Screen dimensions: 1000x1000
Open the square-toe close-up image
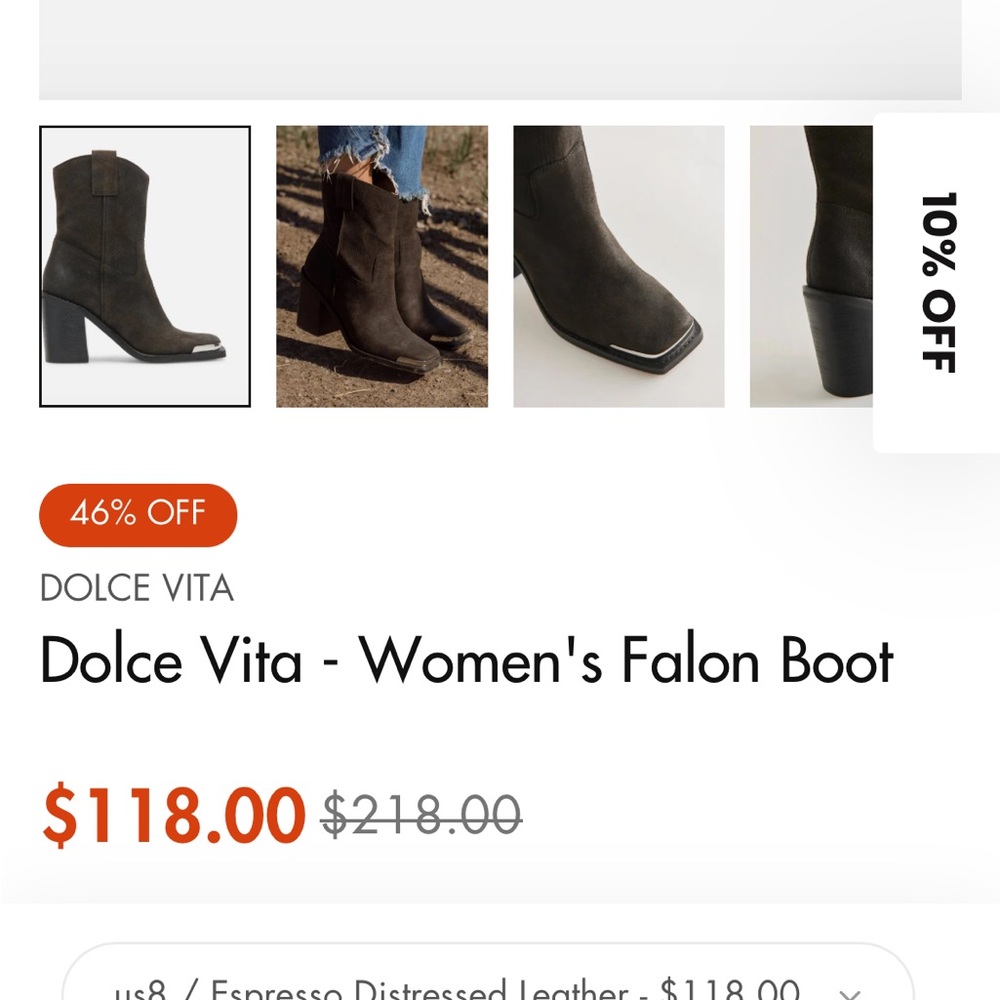click(618, 264)
